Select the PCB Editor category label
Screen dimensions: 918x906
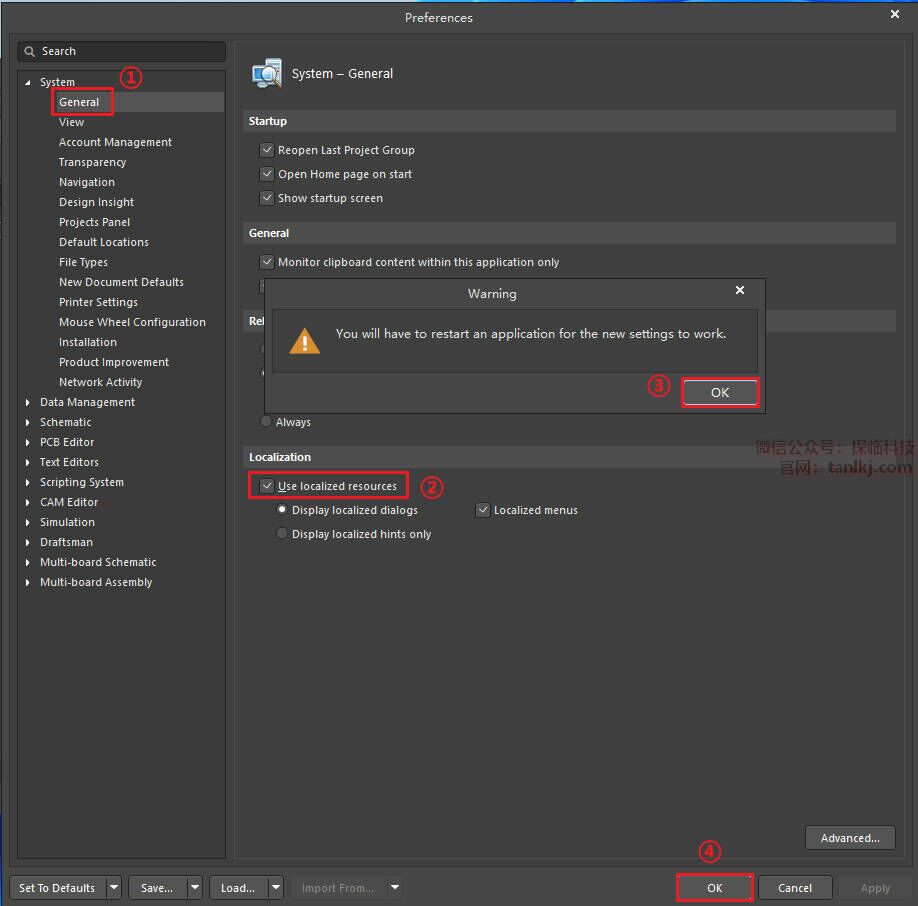click(x=67, y=442)
